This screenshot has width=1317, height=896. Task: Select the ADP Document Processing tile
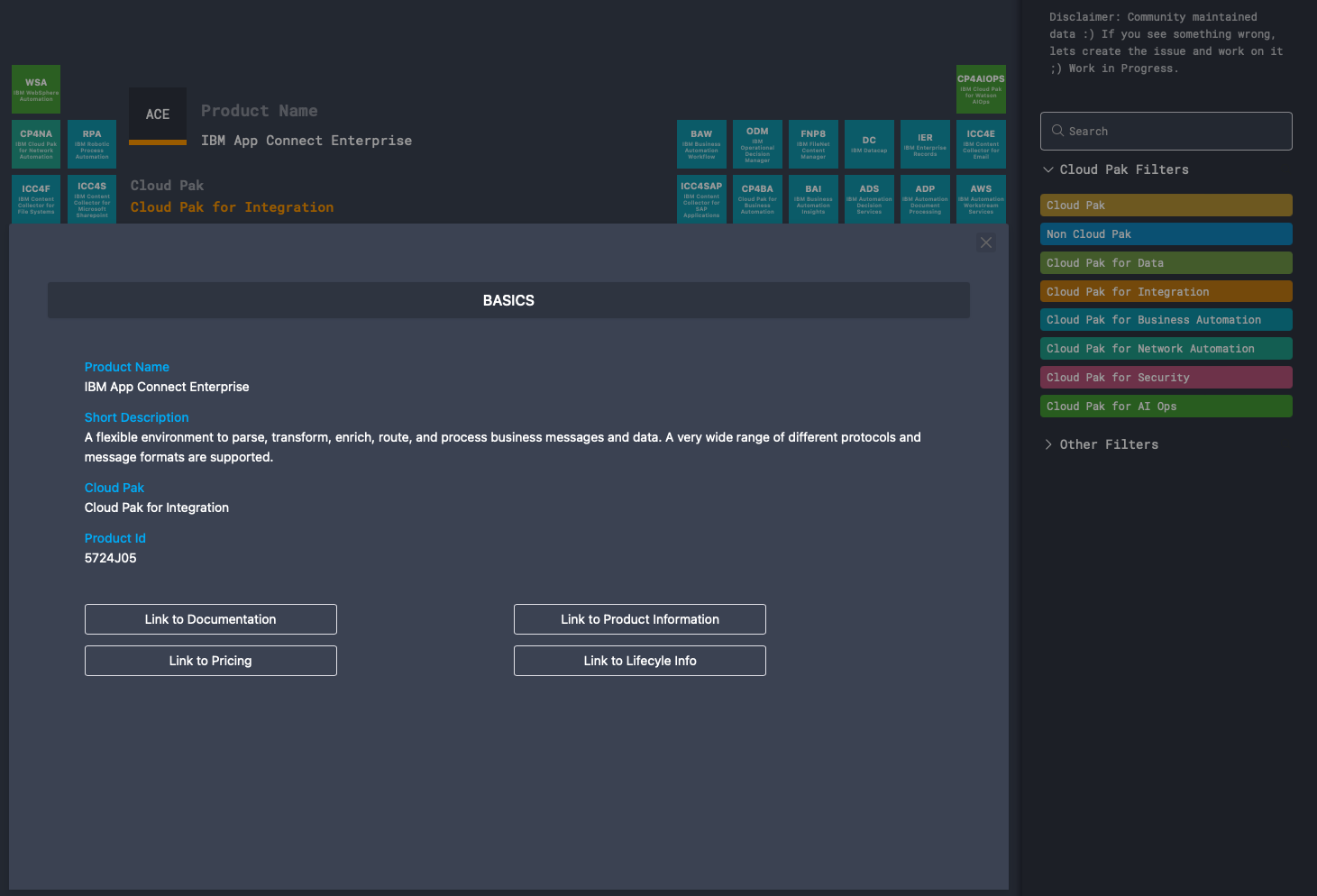tap(925, 199)
